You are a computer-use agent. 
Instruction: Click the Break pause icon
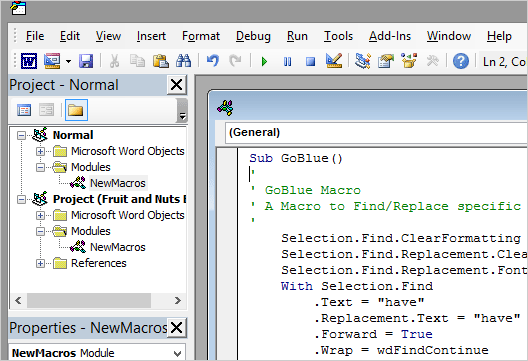pos(288,62)
